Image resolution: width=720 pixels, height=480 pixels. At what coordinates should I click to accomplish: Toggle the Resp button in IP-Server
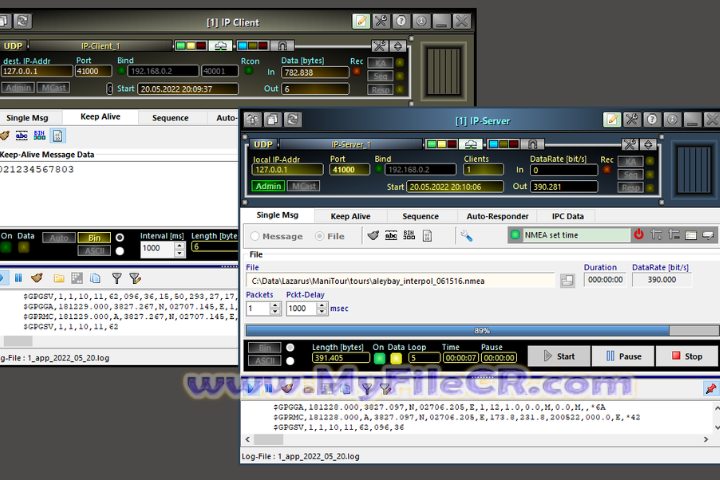tap(630, 187)
